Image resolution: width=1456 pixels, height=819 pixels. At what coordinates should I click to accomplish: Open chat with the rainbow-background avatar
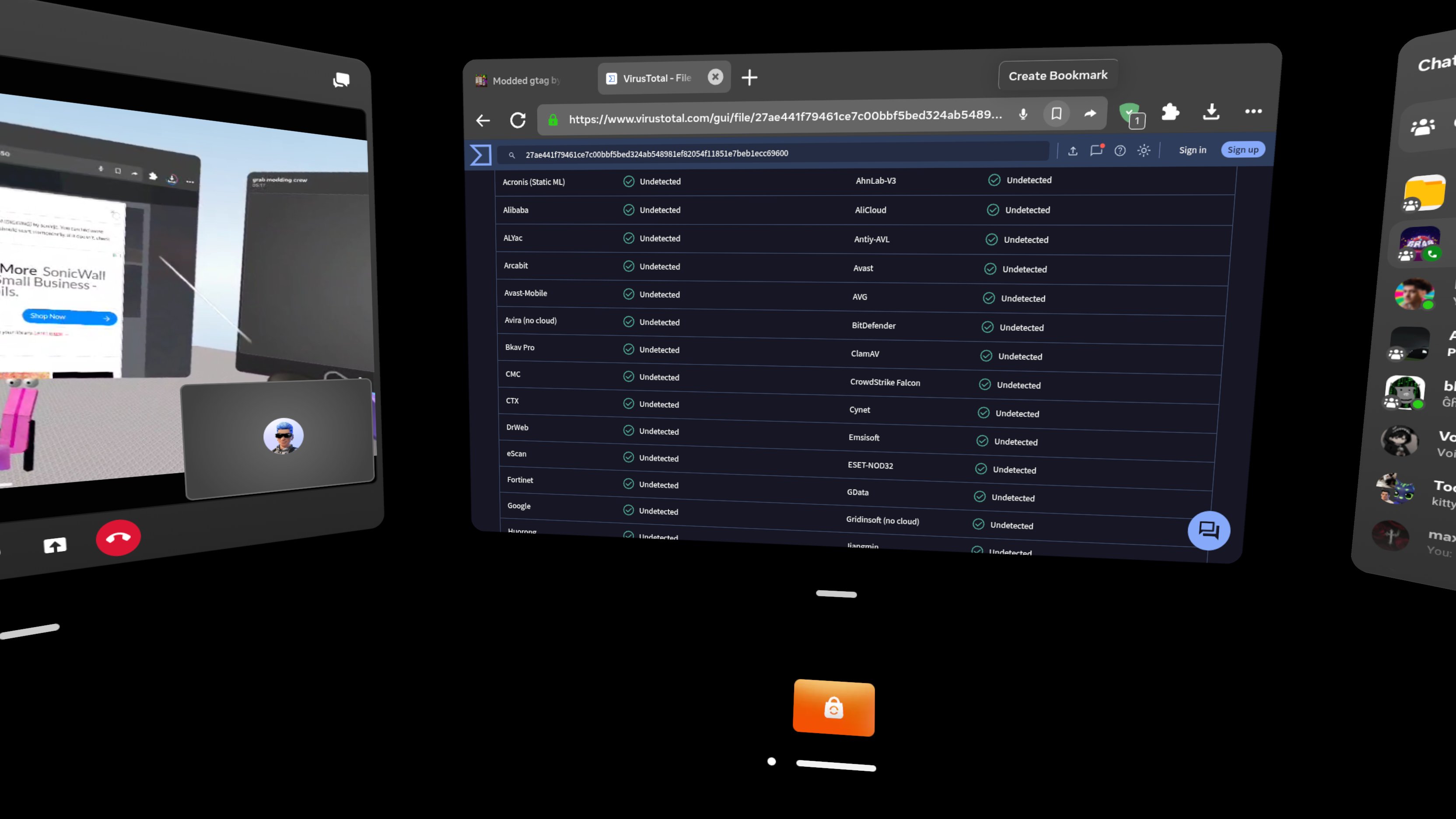click(x=1415, y=294)
